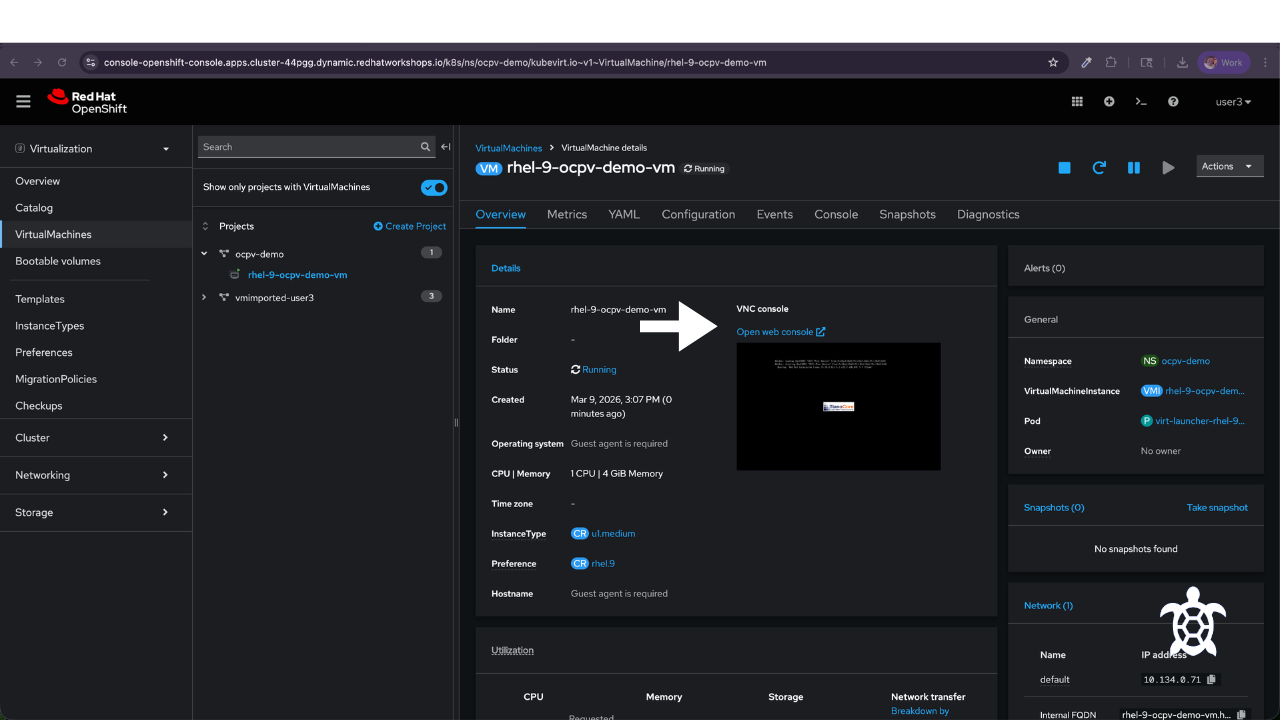
Task: Open the virt-launcher pod link
Action: pos(1200,421)
